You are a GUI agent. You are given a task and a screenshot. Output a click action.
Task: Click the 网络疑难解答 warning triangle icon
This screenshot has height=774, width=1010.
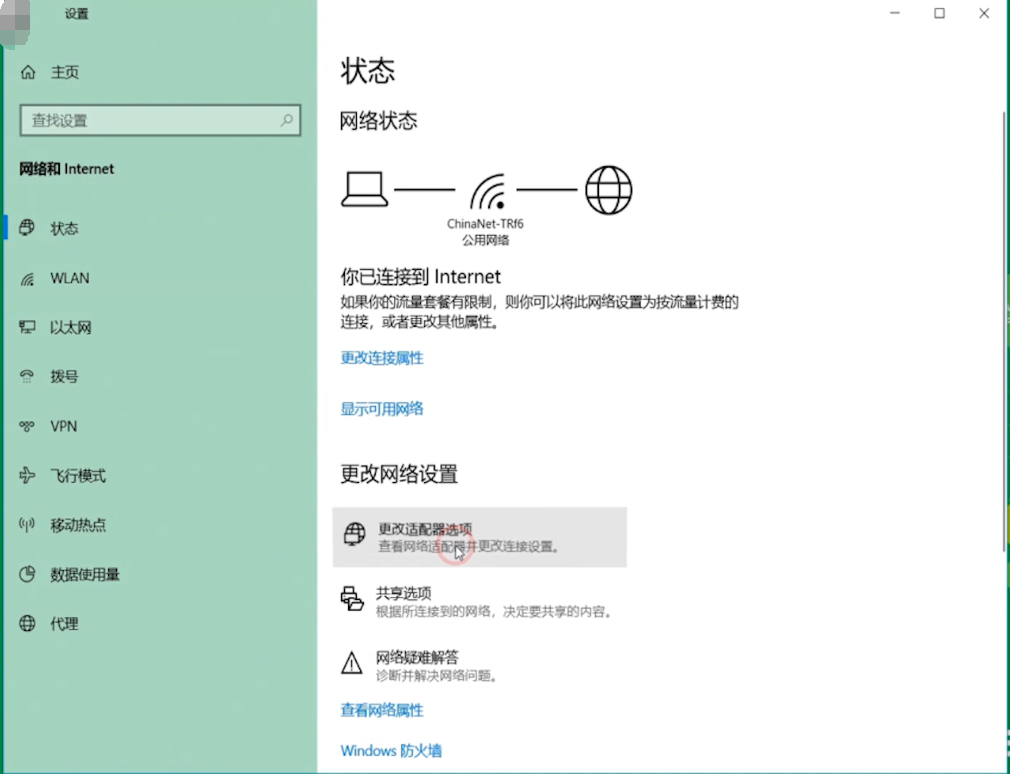coord(354,662)
